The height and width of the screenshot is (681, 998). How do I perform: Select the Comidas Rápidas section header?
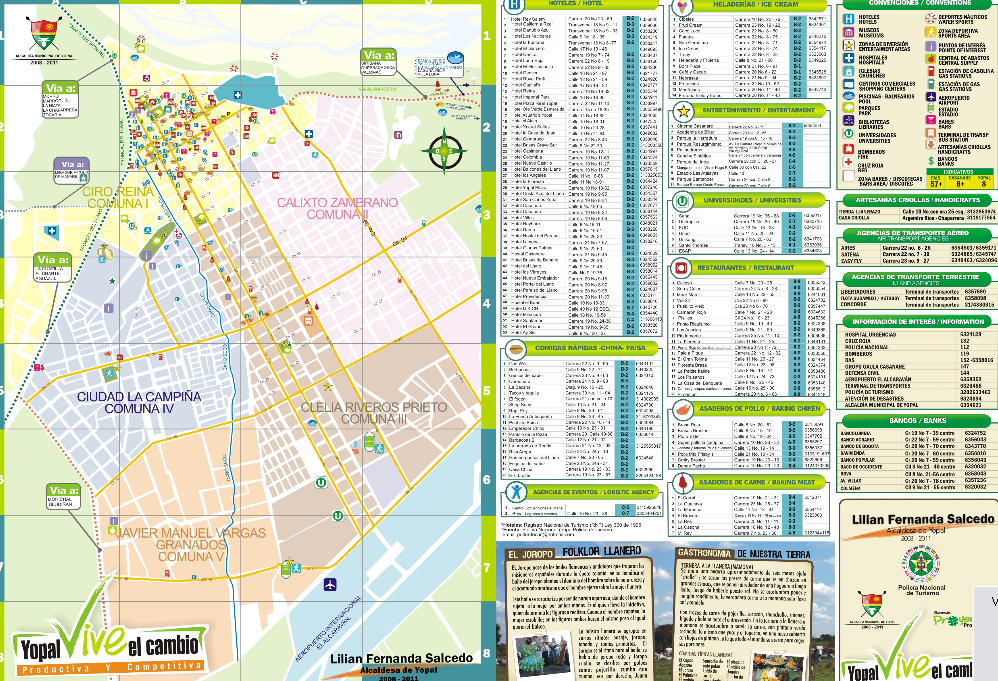coord(592,348)
